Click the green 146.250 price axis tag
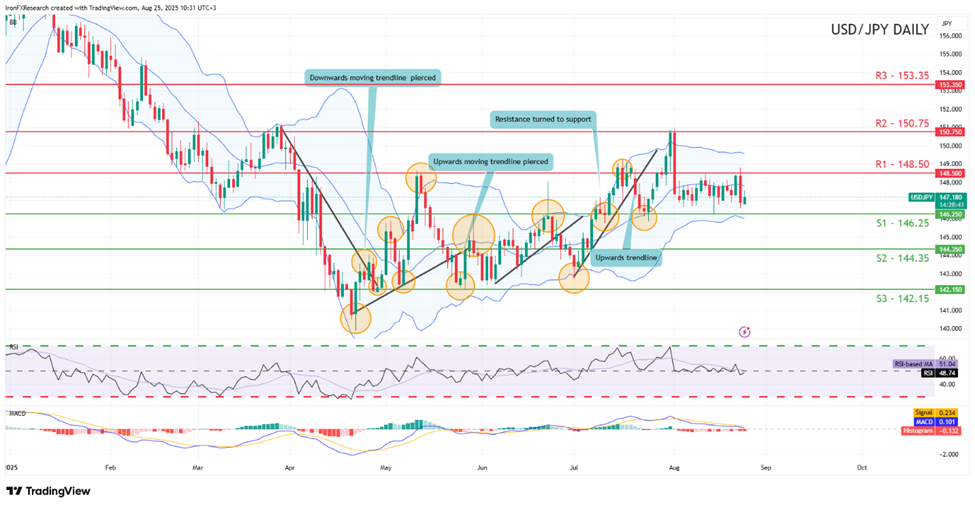 tap(948, 214)
